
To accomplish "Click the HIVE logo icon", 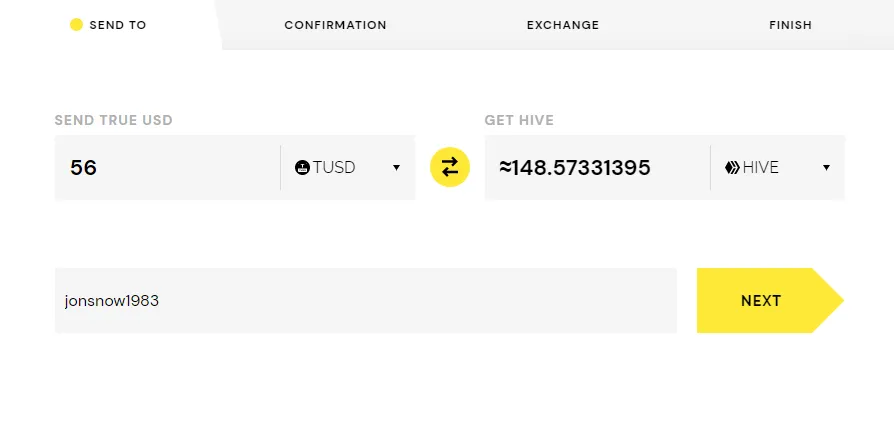I will (x=732, y=168).
